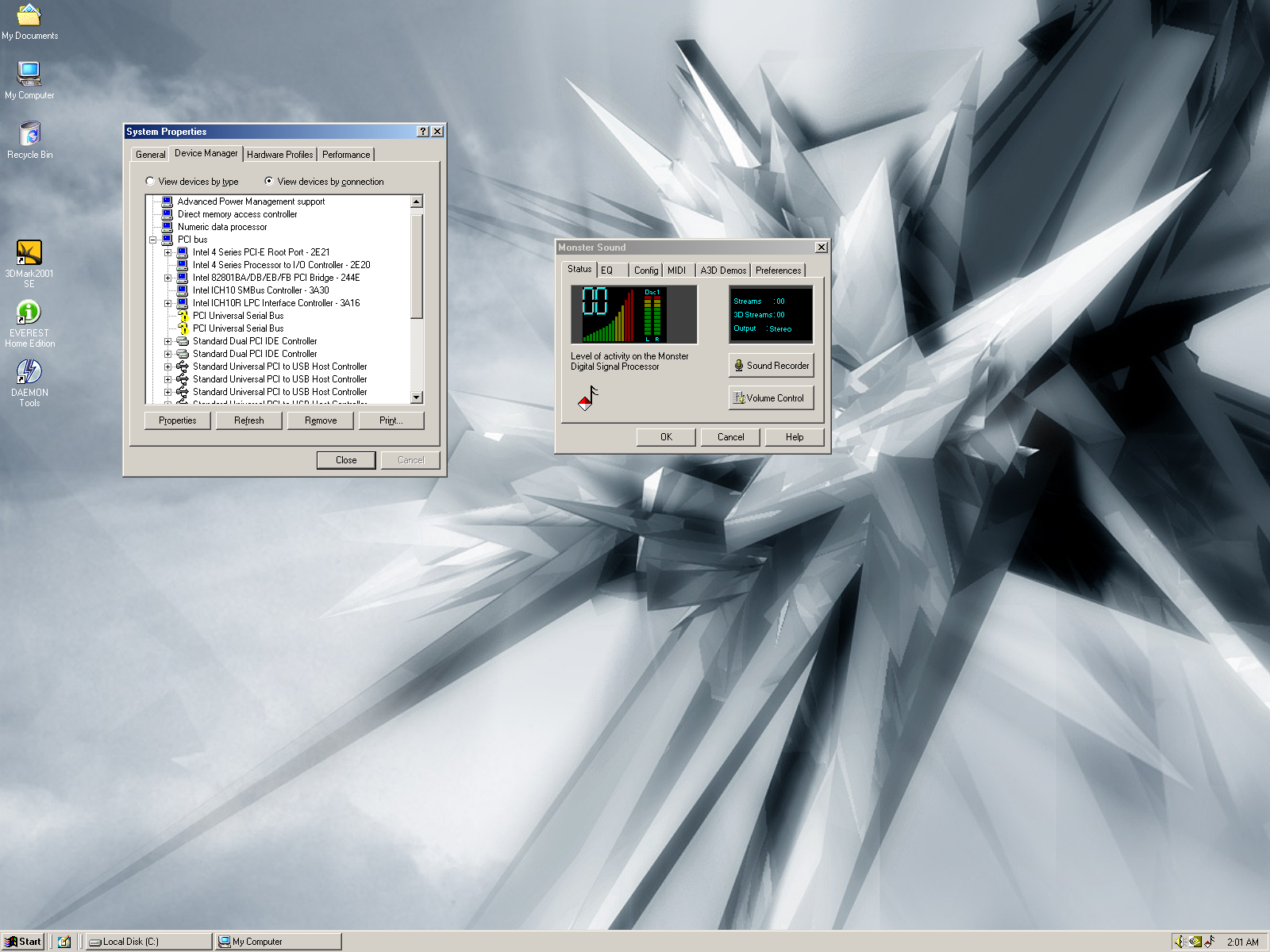Select the Intel ICH10 SMBus Controller item
Image resolution: width=1270 pixels, height=952 pixels.
pyautogui.click(x=260, y=290)
